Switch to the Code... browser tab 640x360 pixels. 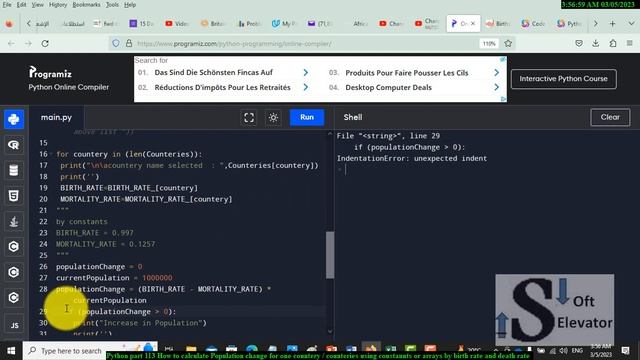(x=533, y=24)
